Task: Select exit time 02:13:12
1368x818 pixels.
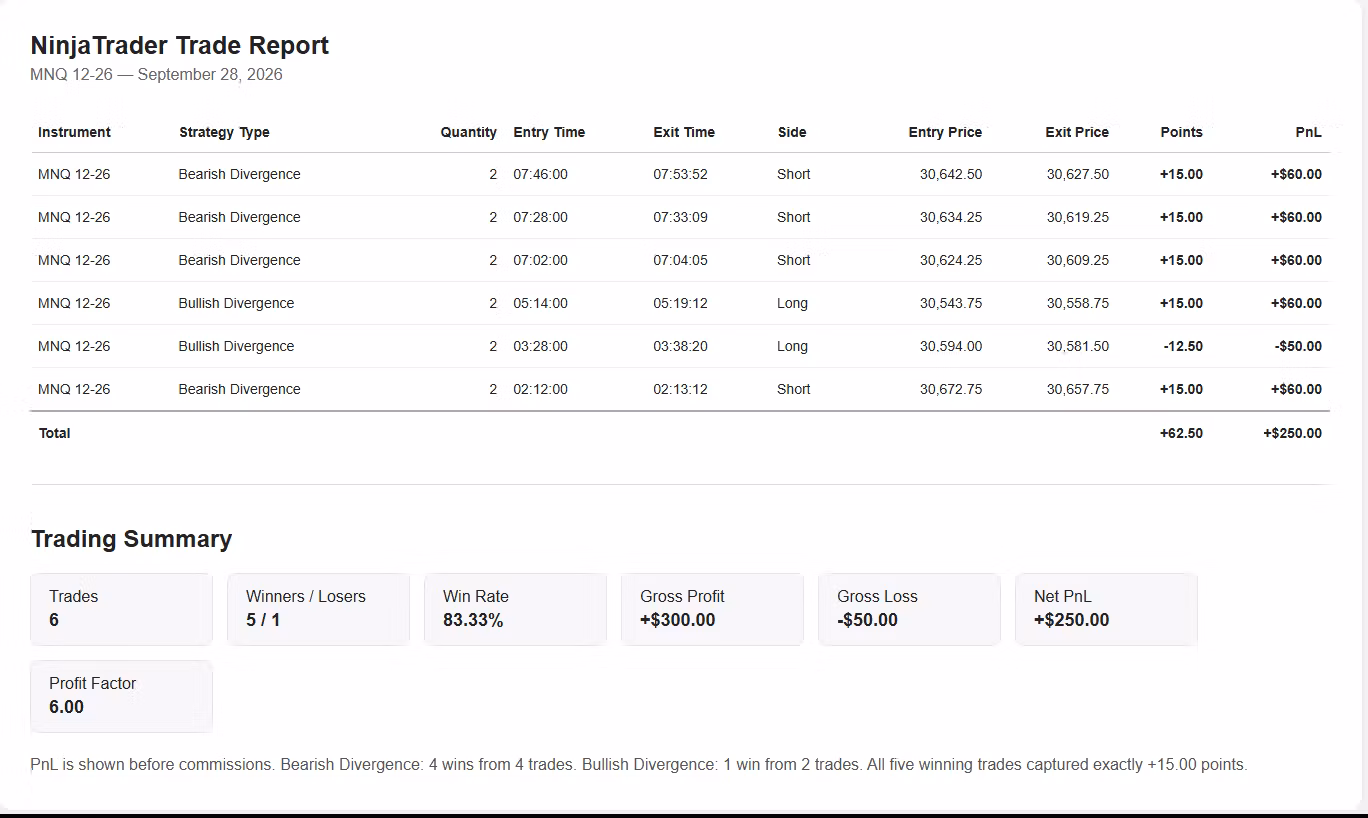Action: (680, 389)
